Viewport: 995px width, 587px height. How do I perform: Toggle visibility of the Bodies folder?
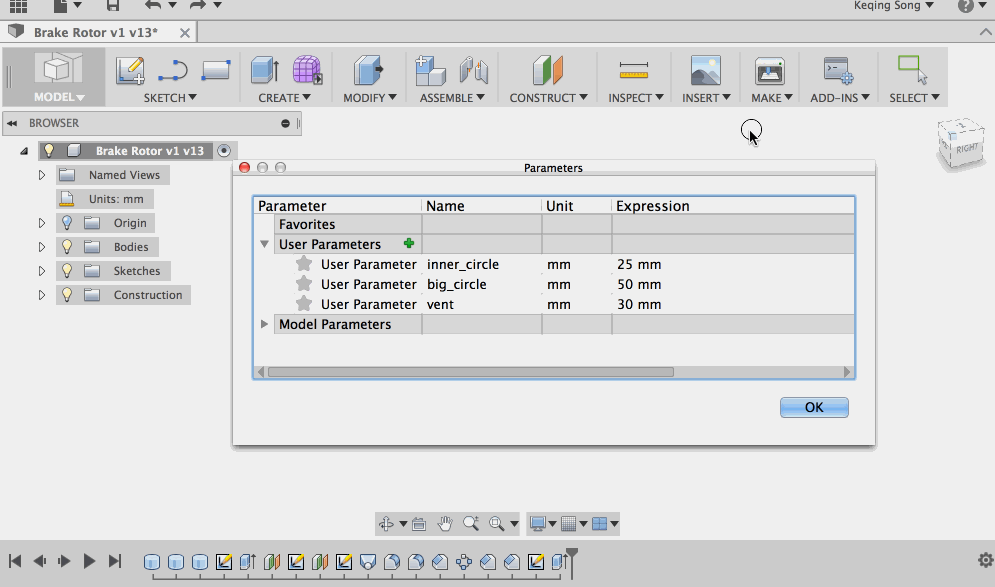coord(68,247)
